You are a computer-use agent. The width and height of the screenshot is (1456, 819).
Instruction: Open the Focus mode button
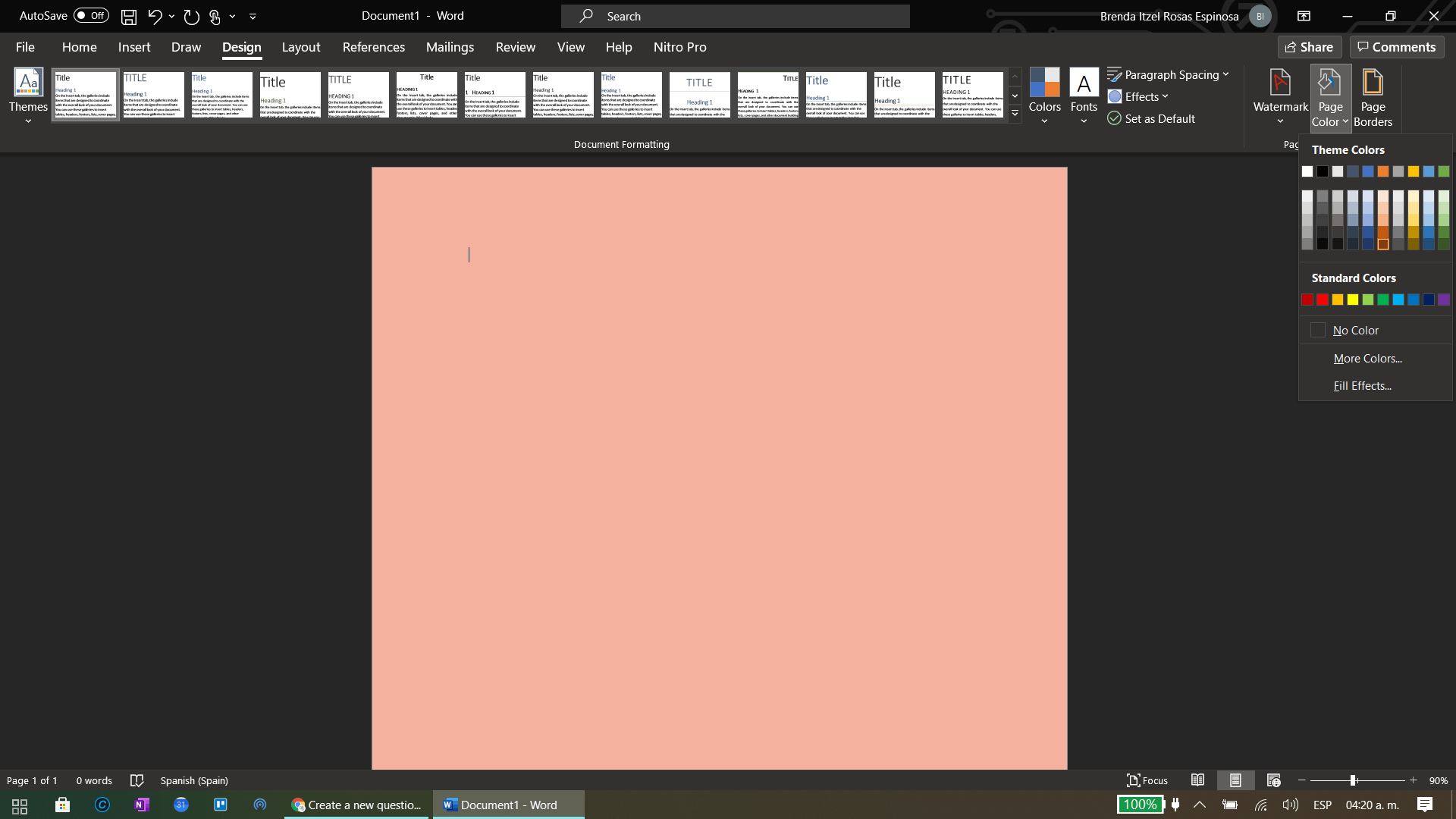[x=1147, y=780]
